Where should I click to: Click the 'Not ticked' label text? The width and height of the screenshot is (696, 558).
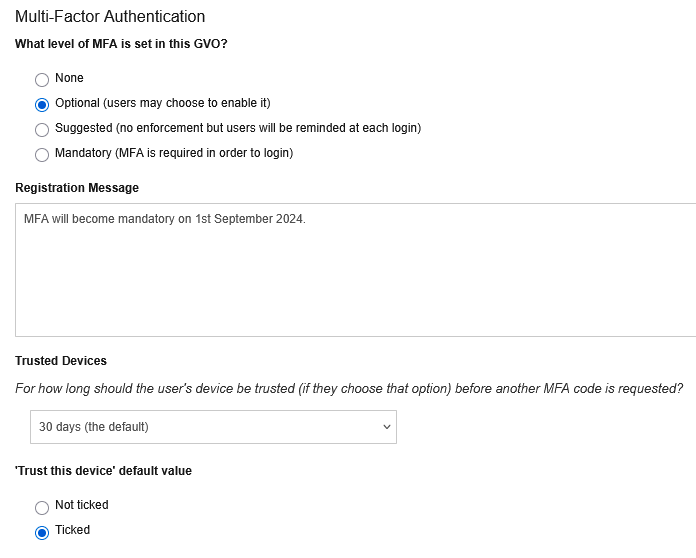coord(82,505)
